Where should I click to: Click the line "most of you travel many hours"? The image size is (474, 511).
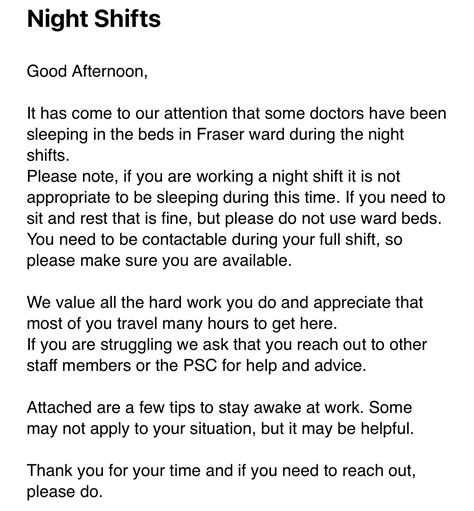point(182,324)
